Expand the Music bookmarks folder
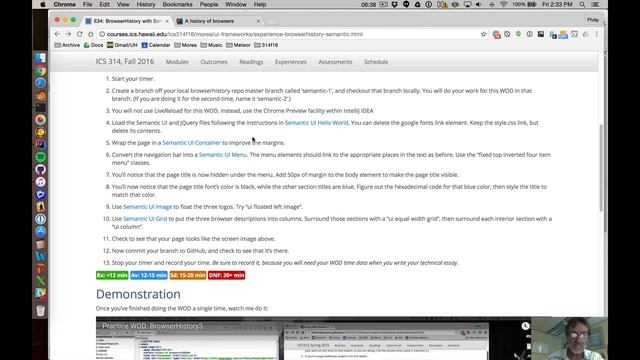Image resolution: width=640 pixels, height=360 pixels. [211, 45]
